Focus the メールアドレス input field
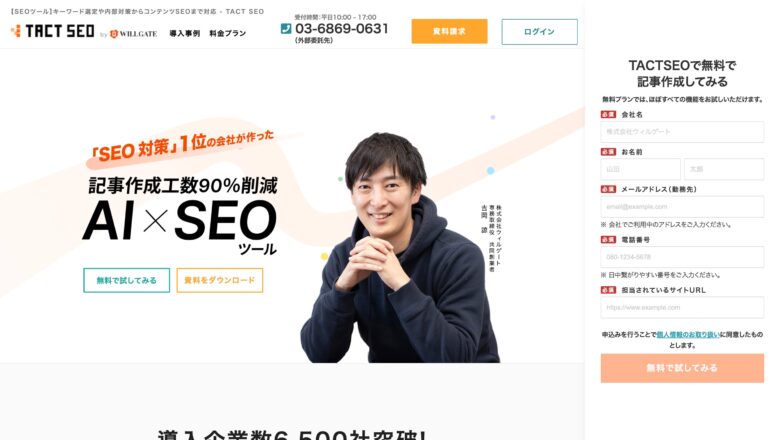The width and height of the screenshot is (780, 440). (x=682, y=206)
